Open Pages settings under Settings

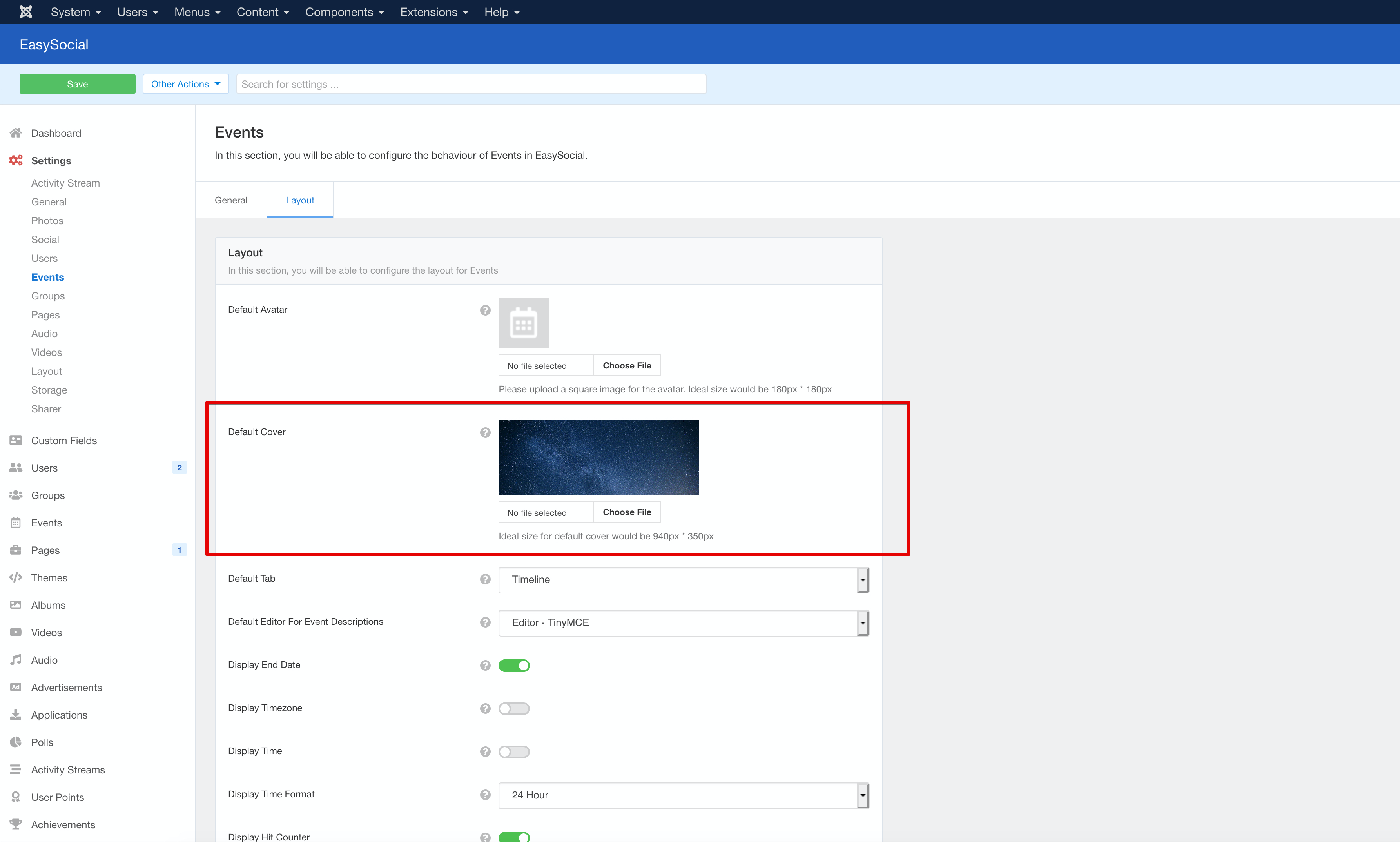point(45,315)
